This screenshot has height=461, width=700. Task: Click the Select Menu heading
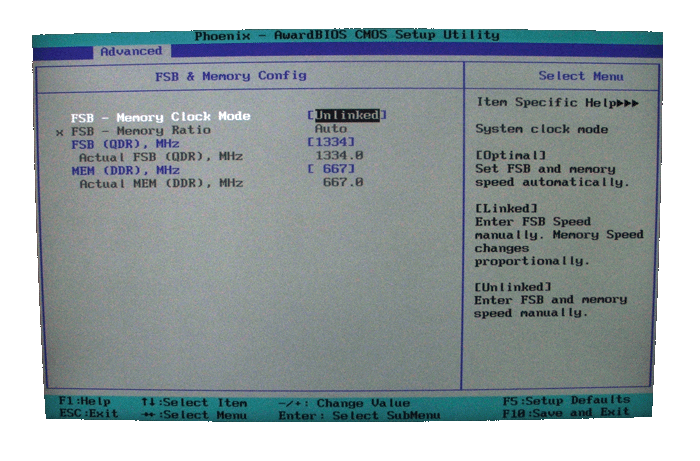click(581, 76)
